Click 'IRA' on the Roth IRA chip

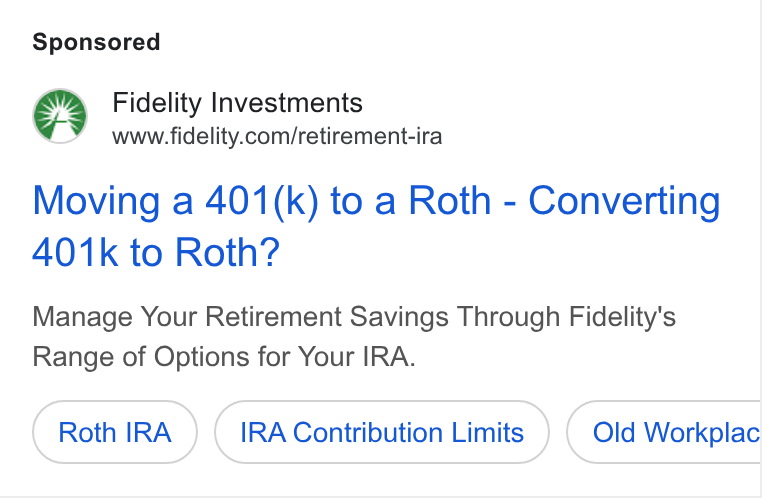[148, 432]
